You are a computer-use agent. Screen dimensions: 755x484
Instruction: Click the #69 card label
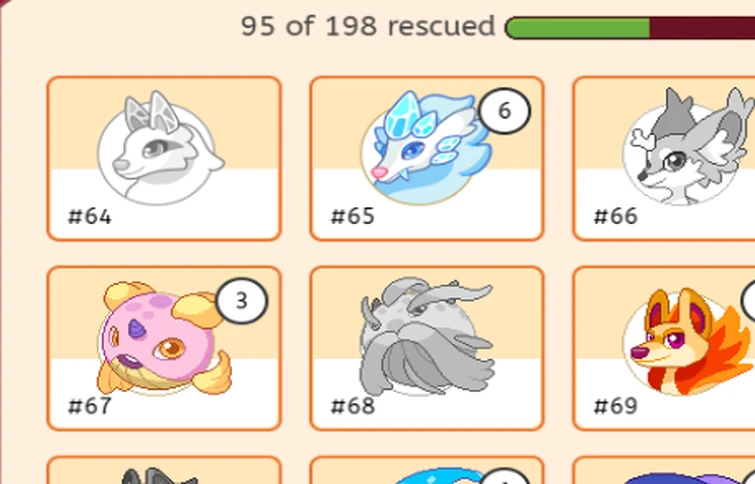click(615, 406)
